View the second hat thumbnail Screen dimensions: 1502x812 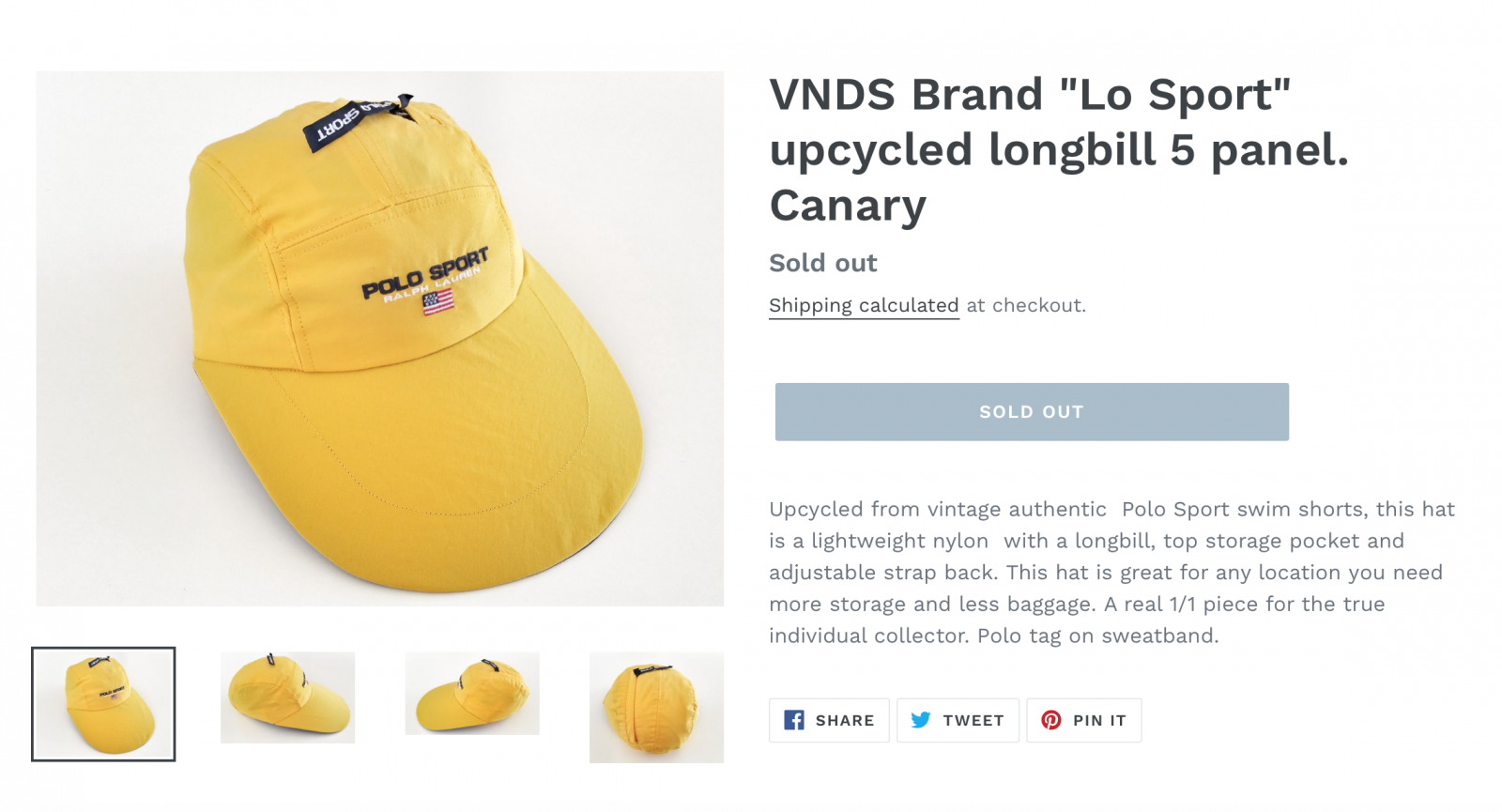pyautogui.click(x=287, y=697)
